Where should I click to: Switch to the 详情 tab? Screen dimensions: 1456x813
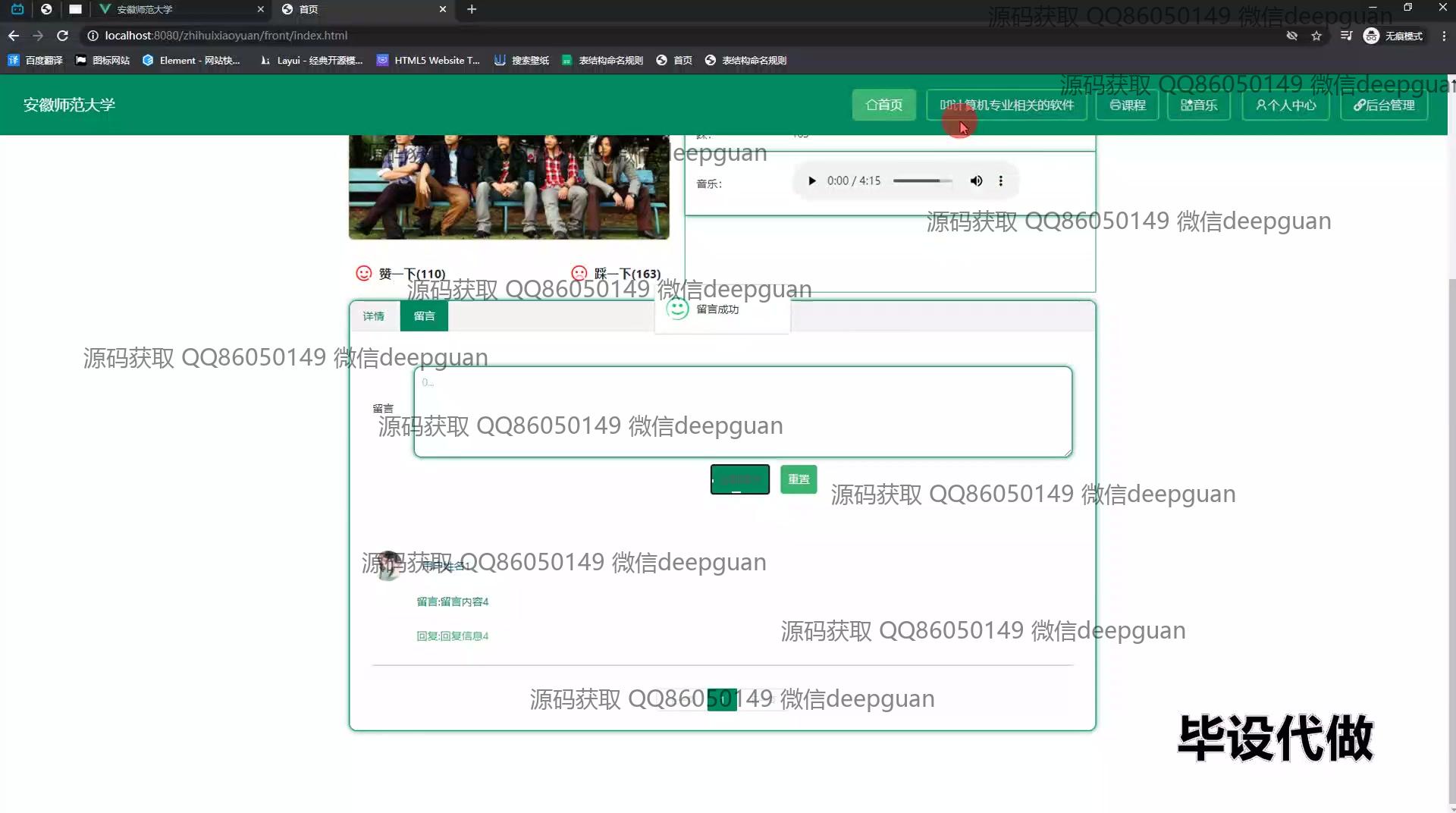pos(373,316)
